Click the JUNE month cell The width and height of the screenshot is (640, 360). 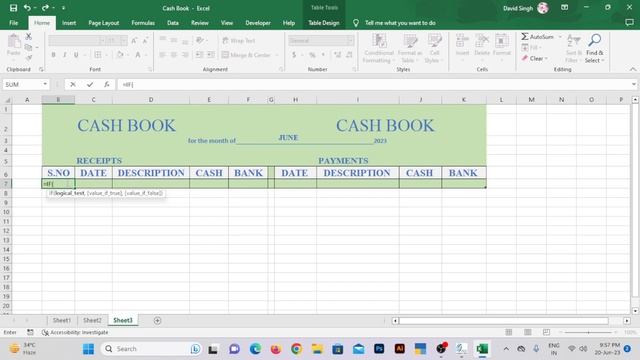coord(288,138)
